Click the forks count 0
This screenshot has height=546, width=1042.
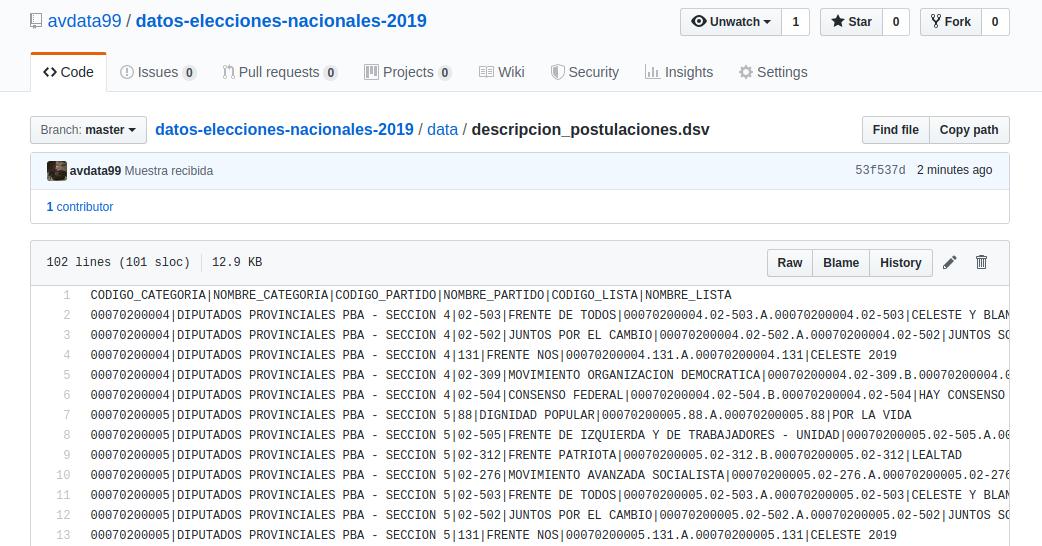995,22
